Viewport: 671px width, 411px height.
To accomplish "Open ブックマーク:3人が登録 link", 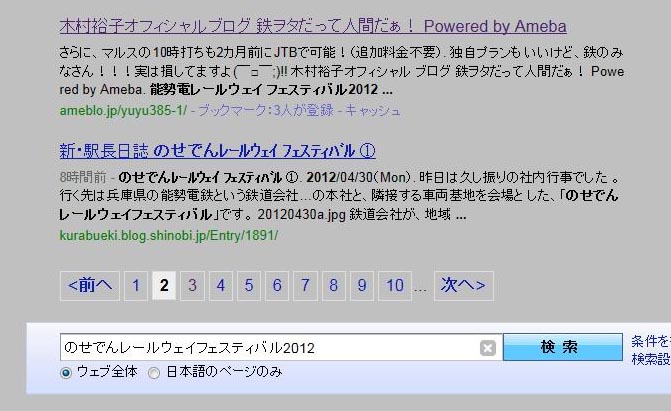I will pyautogui.click(x=266, y=110).
